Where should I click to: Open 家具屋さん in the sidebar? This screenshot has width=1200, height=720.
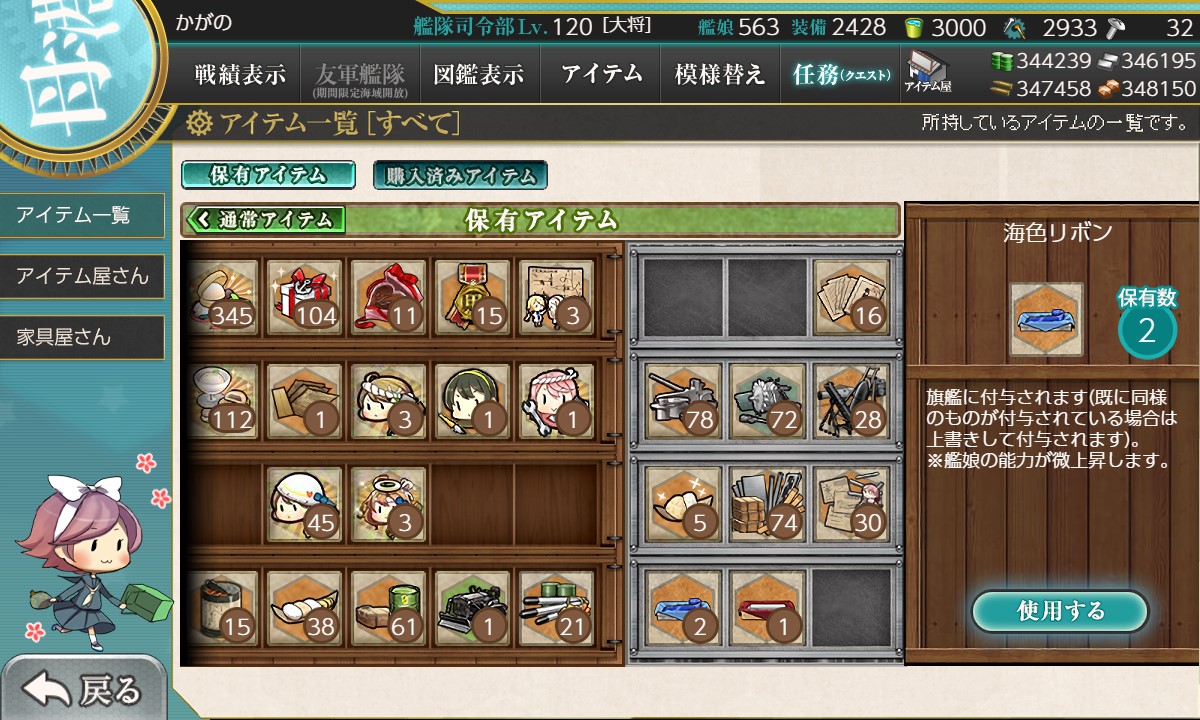tap(82, 337)
